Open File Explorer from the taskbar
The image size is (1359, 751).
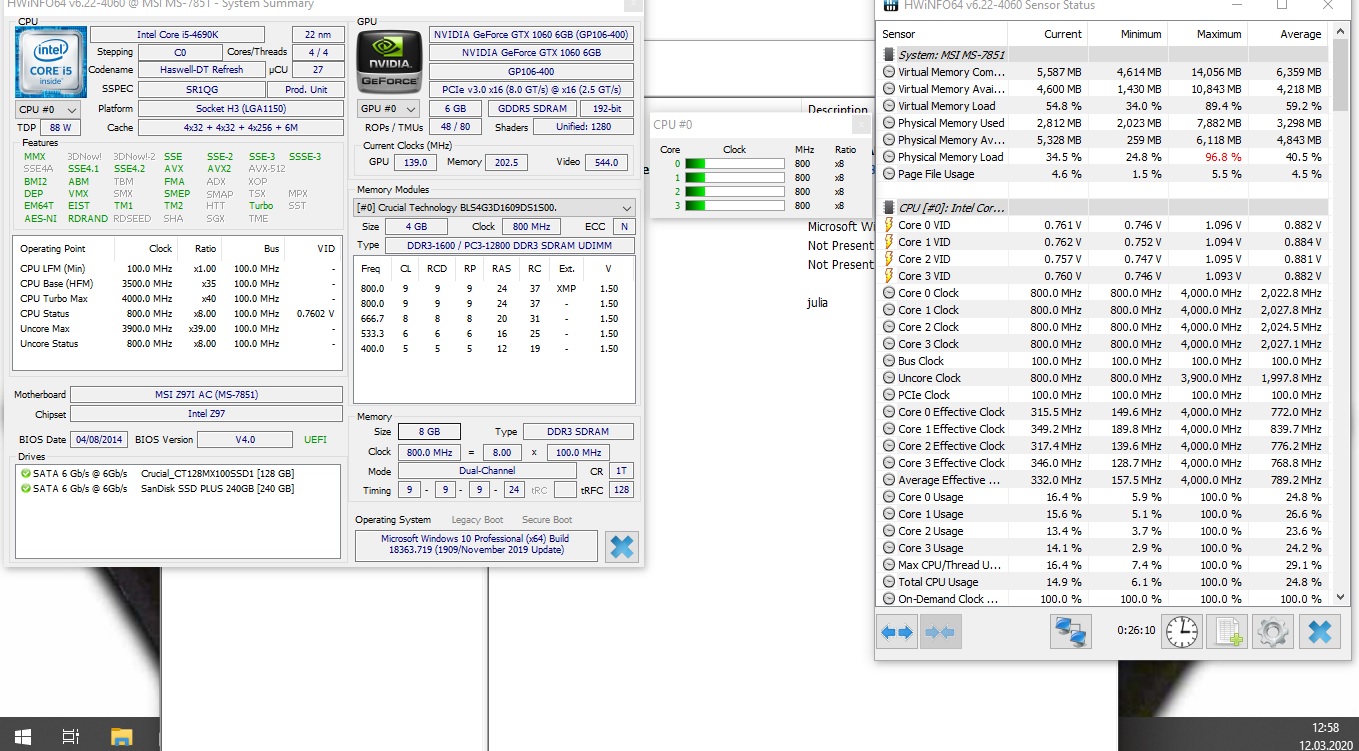click(121, 737)
